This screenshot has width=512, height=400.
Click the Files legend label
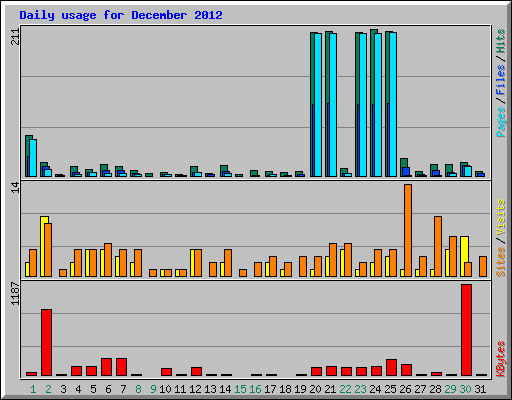click(x=500, y=80)
